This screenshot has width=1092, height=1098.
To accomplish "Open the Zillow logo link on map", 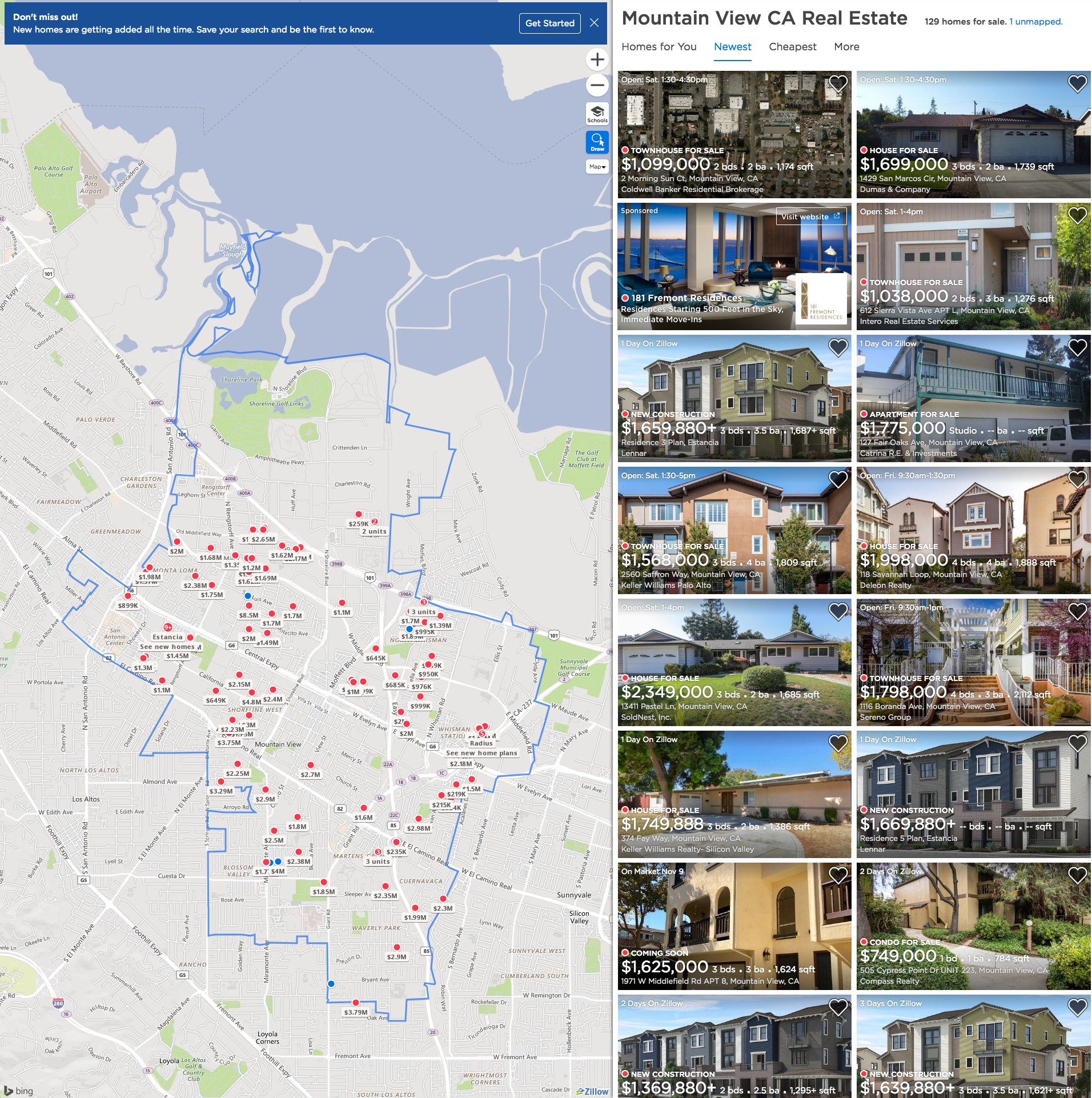I will (x=593, y=1091).
